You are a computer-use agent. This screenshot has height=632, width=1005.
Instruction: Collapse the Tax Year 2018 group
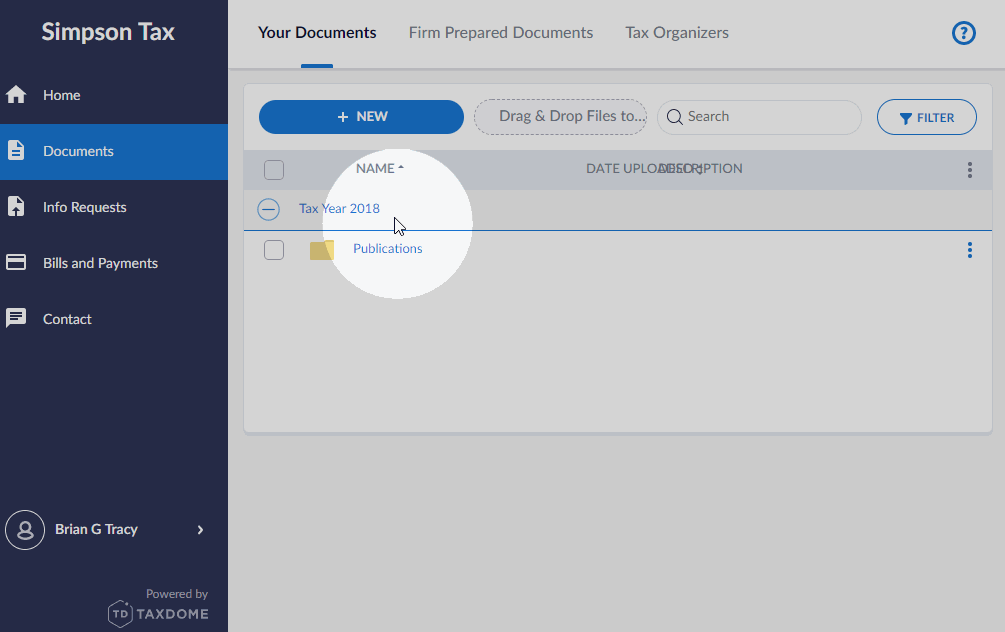[269, 209]
